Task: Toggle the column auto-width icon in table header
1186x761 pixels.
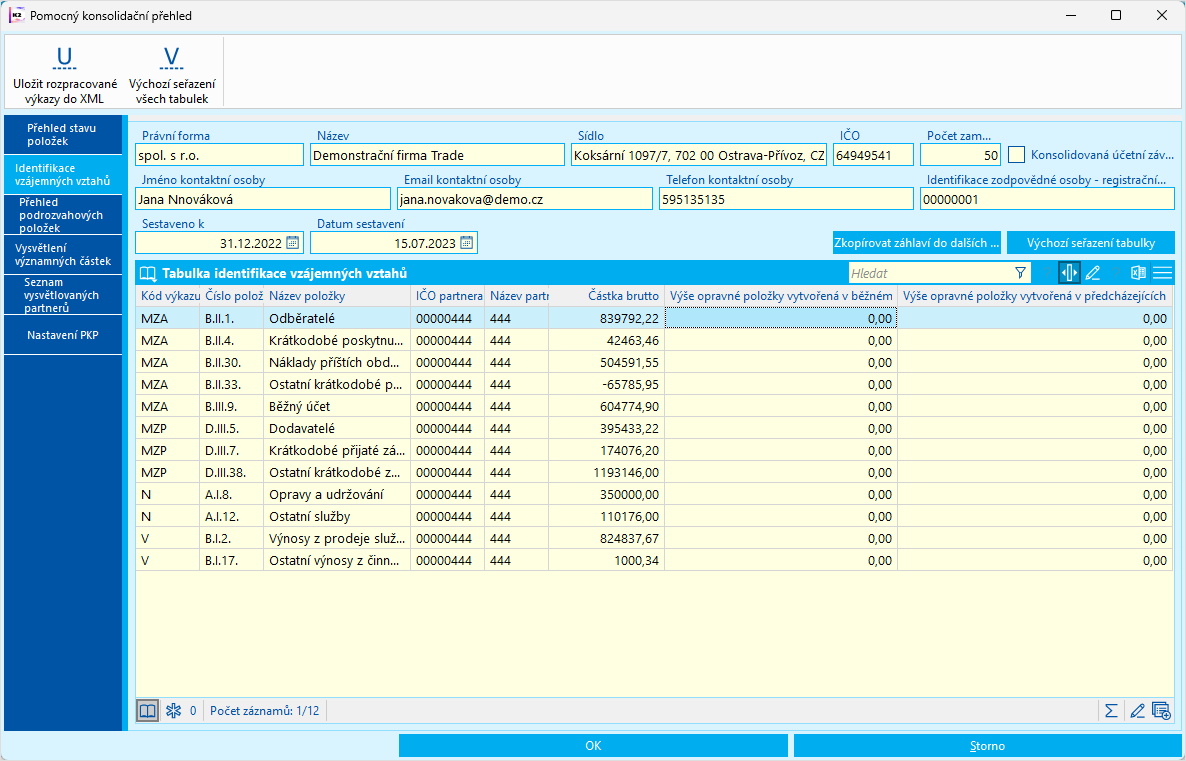Action: [1069, 273]
